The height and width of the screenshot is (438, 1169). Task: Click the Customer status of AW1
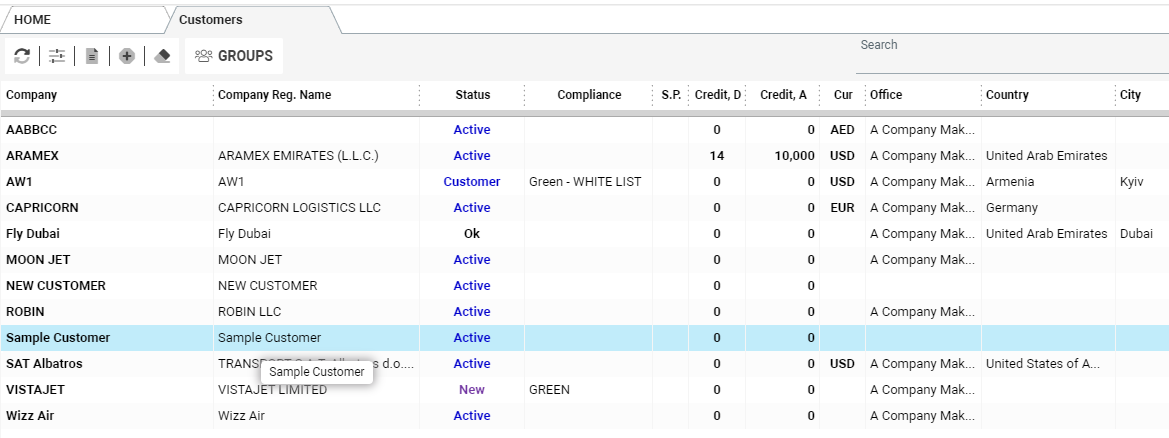click(471, 182)
